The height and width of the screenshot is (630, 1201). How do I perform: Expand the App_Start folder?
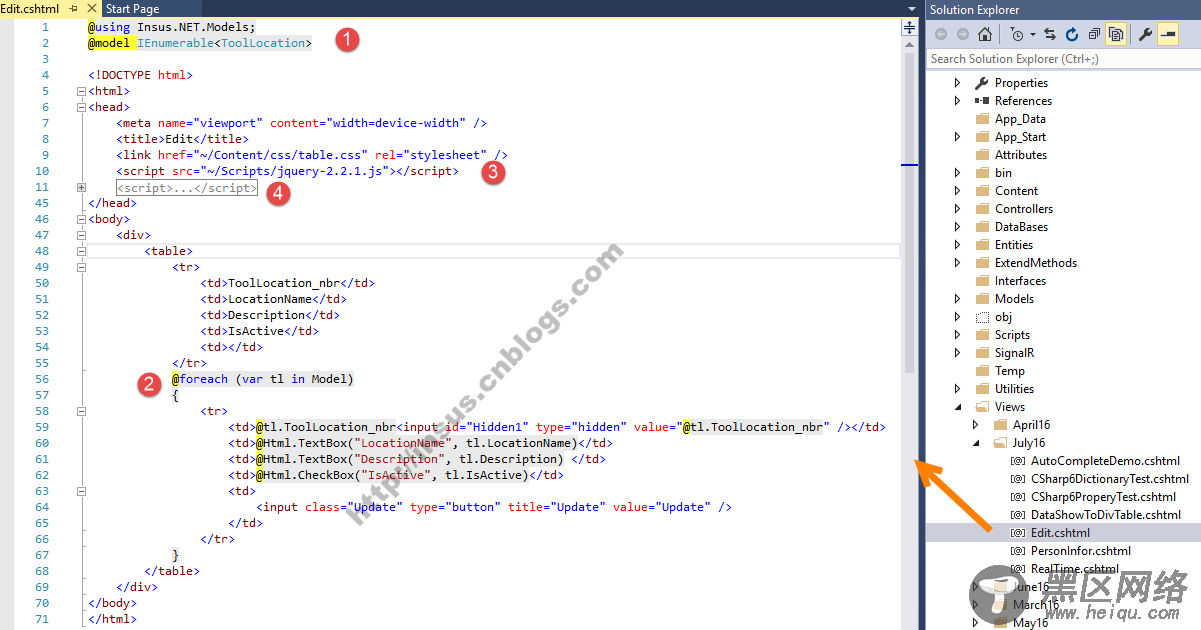pyautogui.click(x=957, y=137)
